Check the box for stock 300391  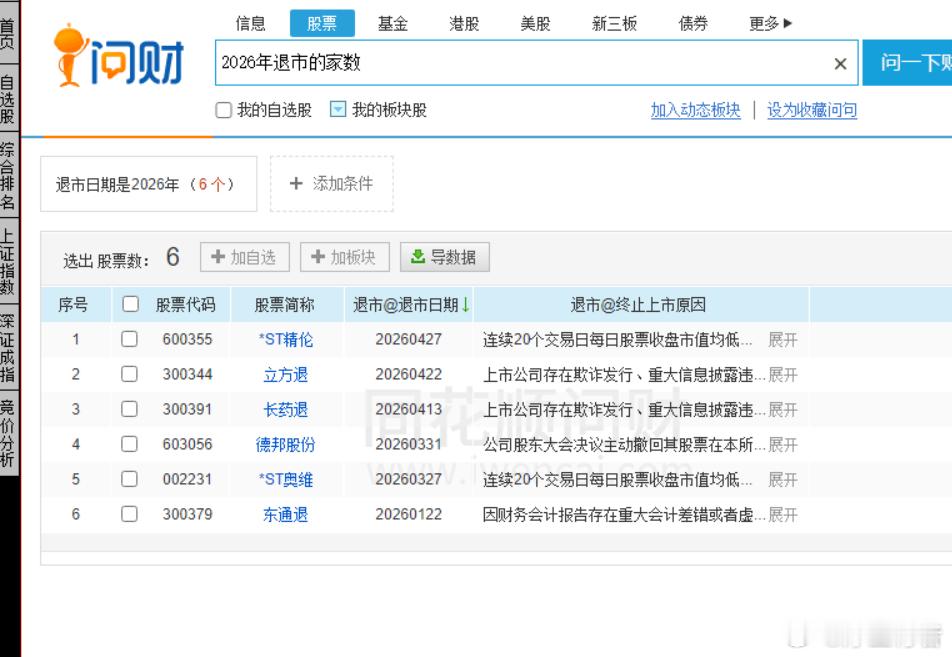click(x=129, y=409)
